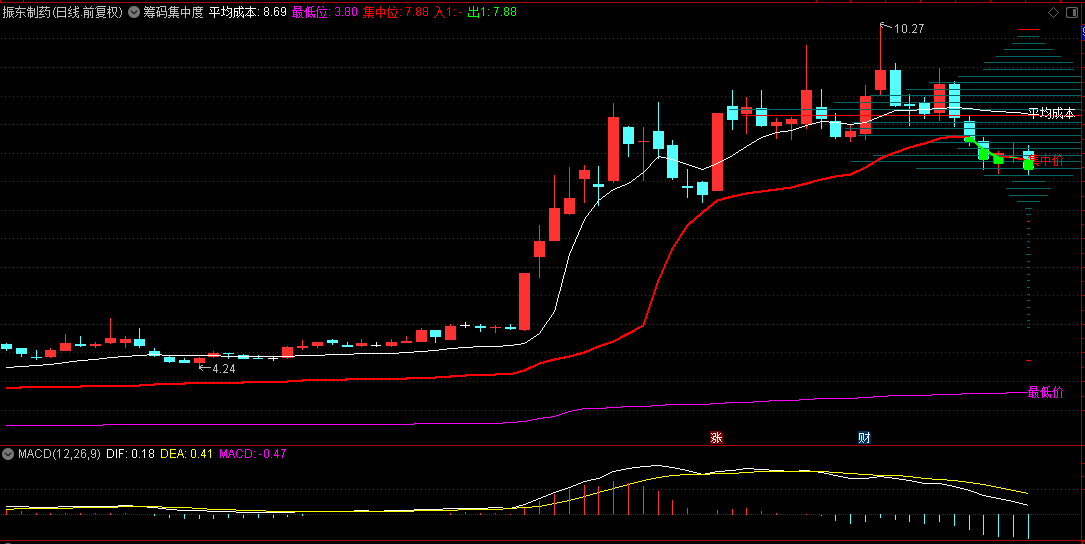Click the 筹码集中度 indicator name
This screenshot has width=1085, height=544.
pyautogui.click(x=173, y=12)
